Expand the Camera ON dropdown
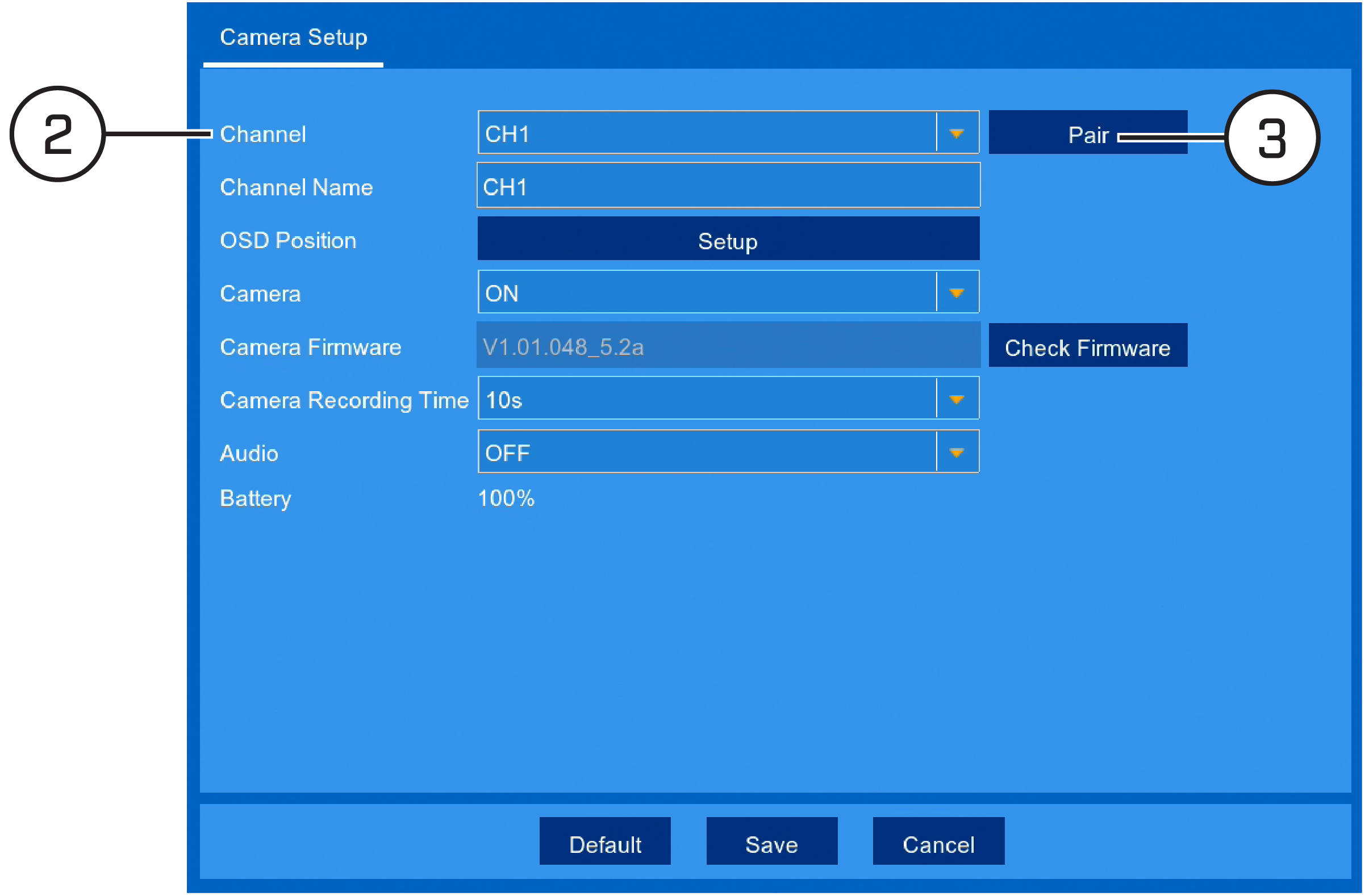This screenshot has width=1365, height=896. coord(728,292)
